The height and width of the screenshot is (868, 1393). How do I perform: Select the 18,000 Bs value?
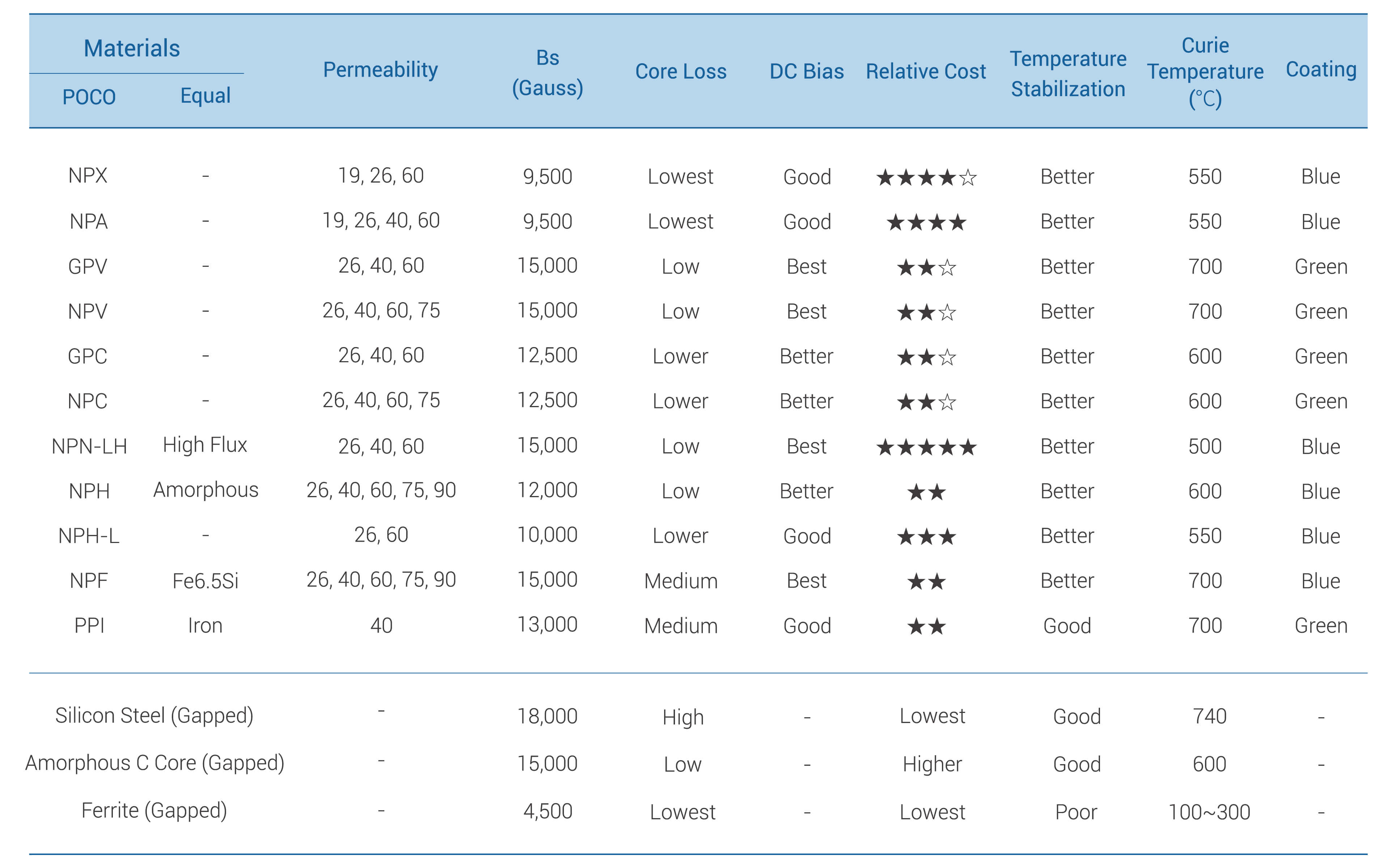point(547,716)
